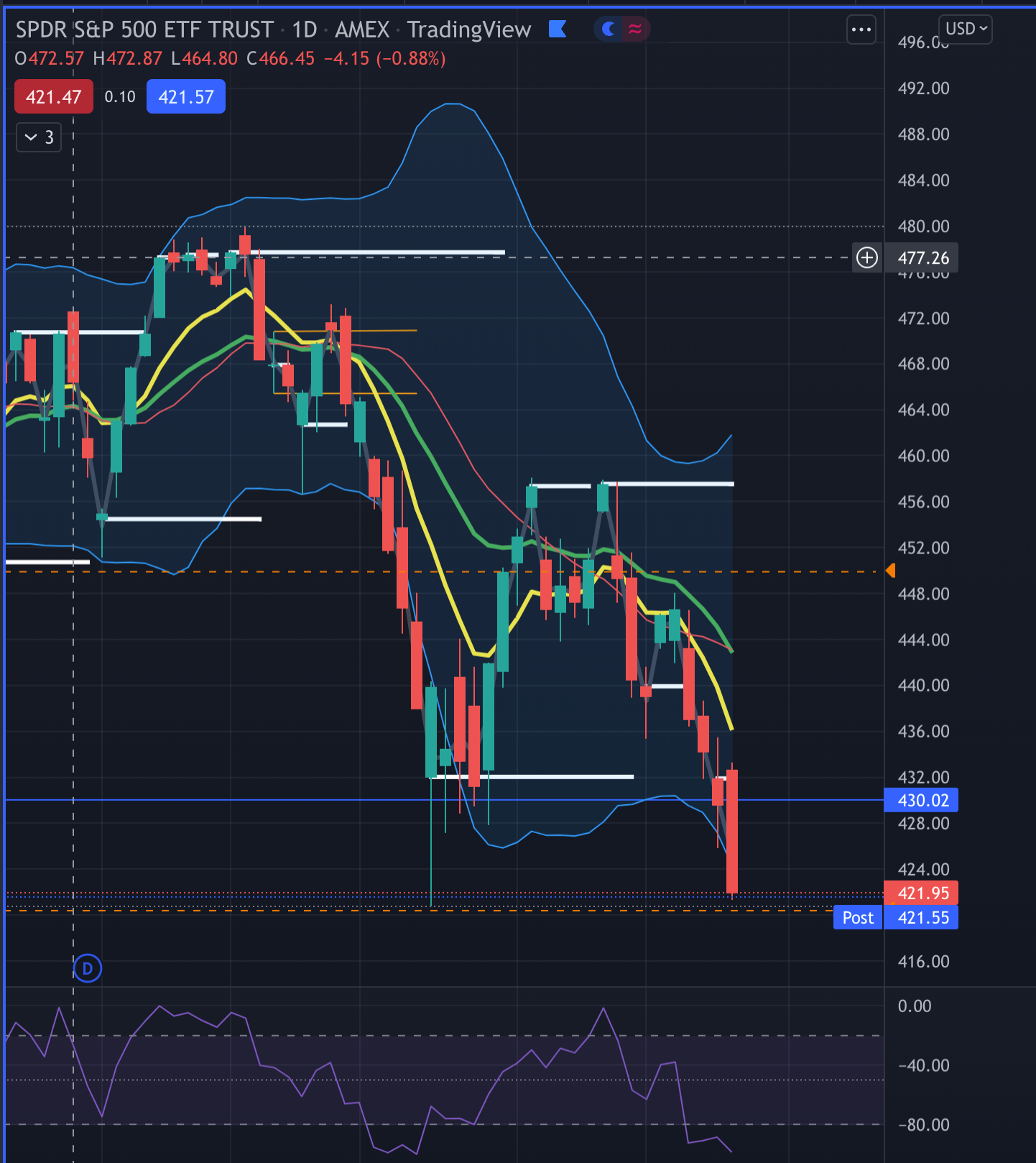Image resolution: width=1036 pixels, height=1163 pixels.
Task: Click the blue 430.02 price line label
Action: (922, 800)
